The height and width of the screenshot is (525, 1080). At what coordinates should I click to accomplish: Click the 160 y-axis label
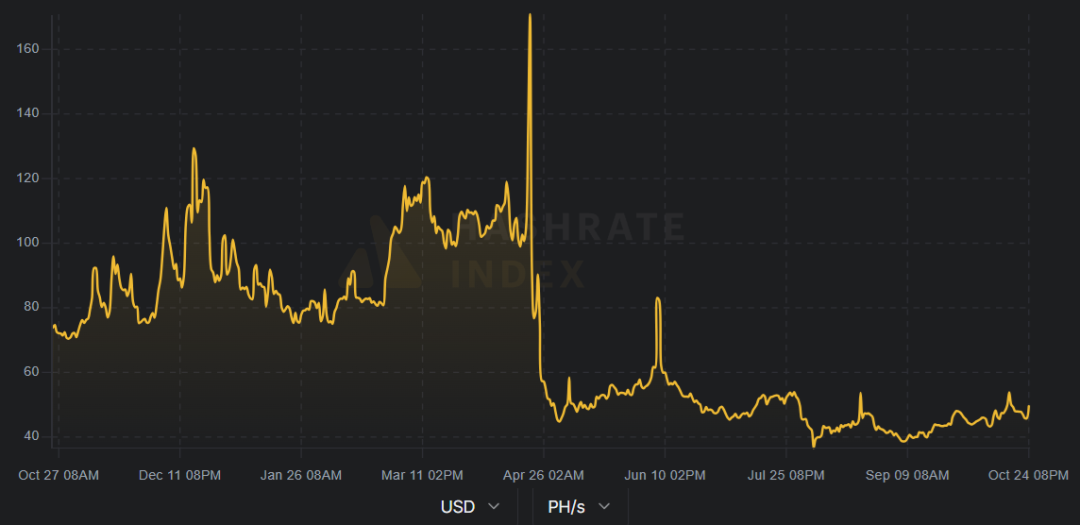click(28, 49)
